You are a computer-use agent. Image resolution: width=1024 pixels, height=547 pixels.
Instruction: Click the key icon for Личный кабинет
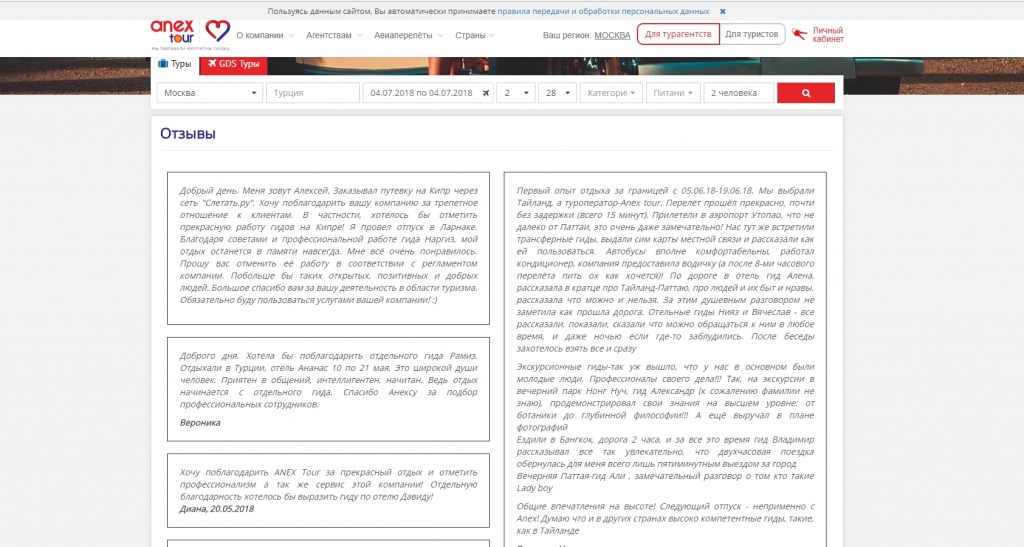tap(799, 34)
